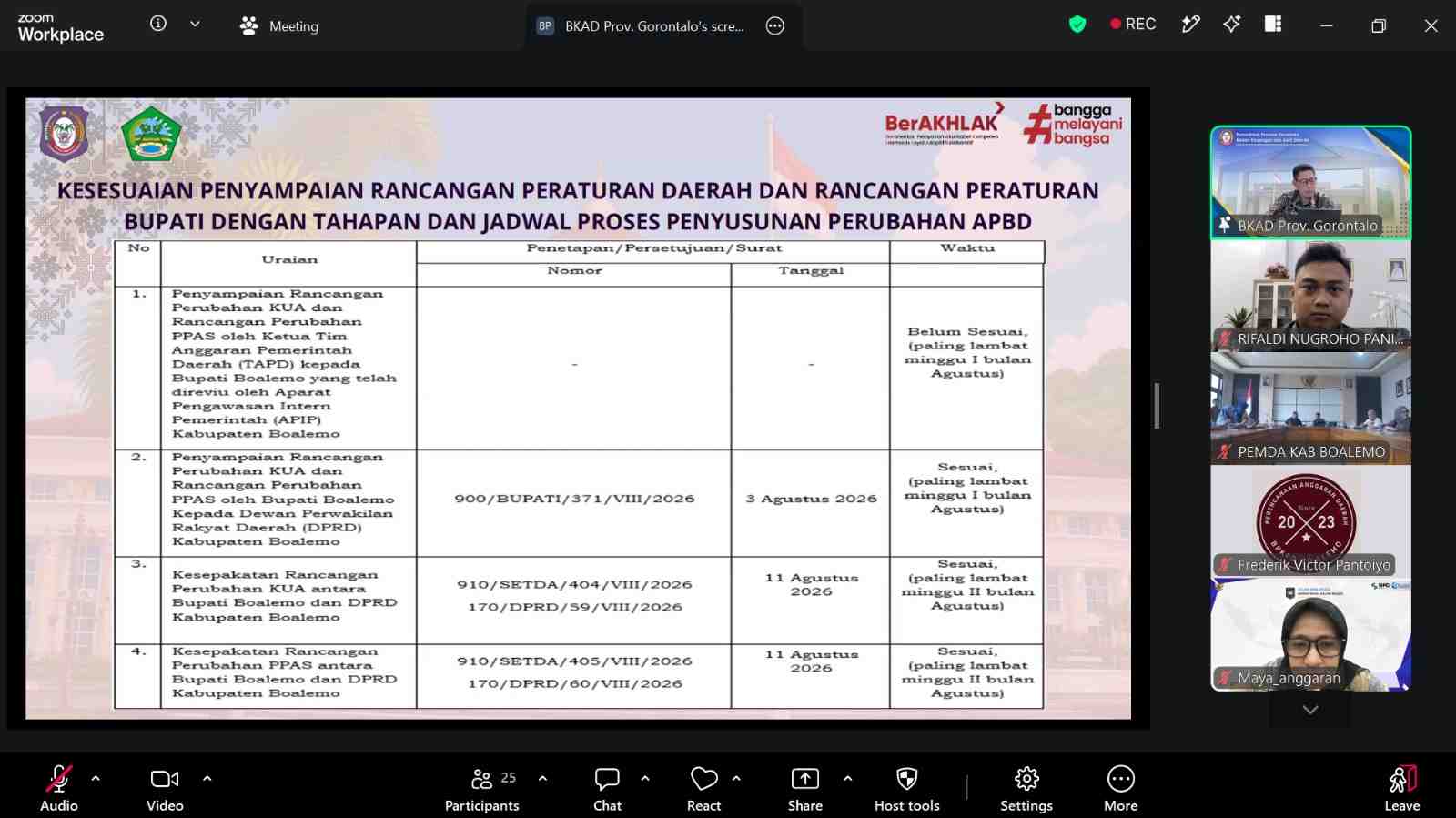Image resolution: width=1456 pixels, height=818 pixels.
Task: Open the Participants panel
Action: tap(482, 788)
